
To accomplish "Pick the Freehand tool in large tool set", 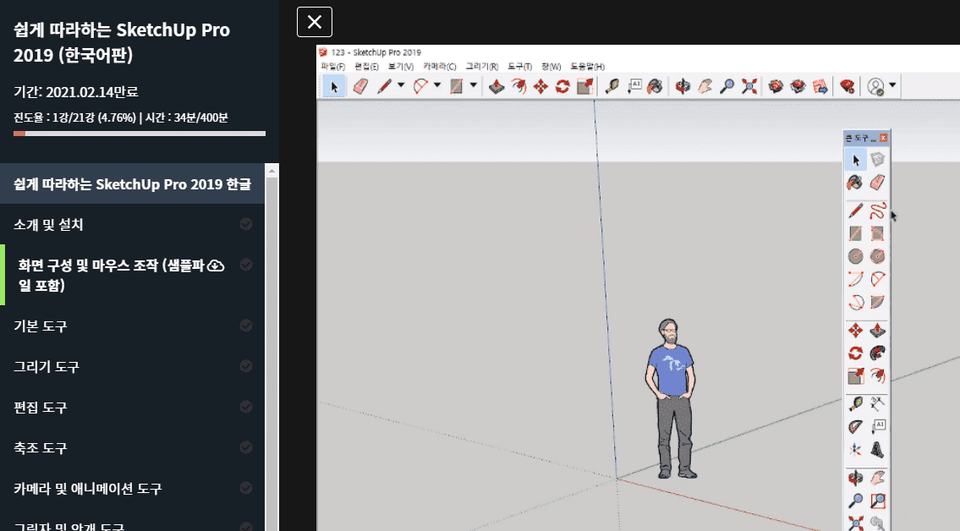I will click(x=877, y=211).
